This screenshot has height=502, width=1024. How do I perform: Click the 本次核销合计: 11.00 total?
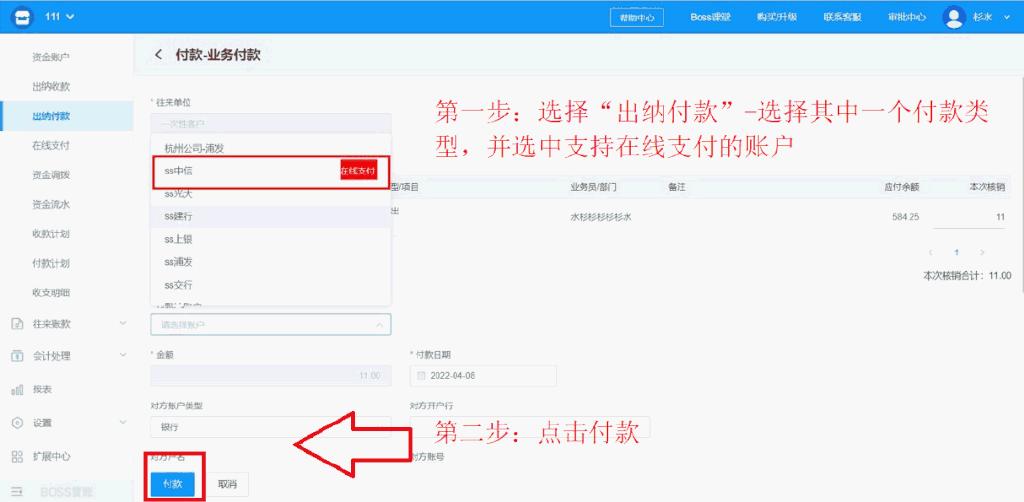pyautogui.click(x=967, y=275)
